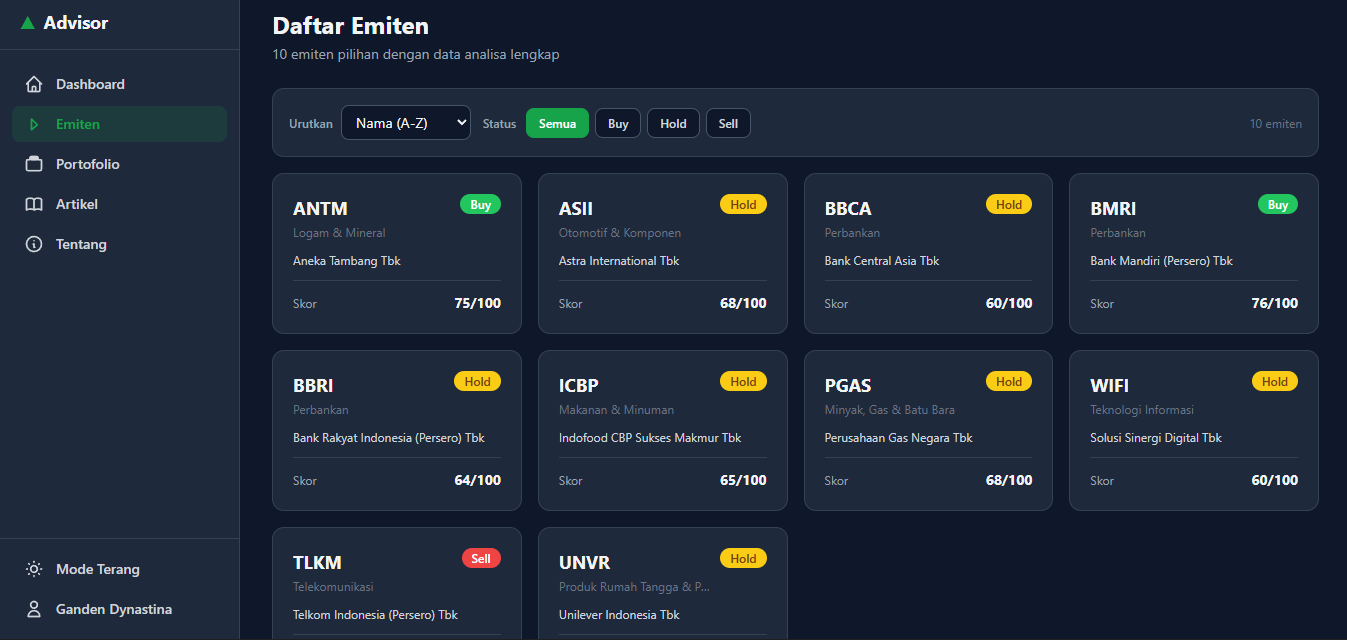Click the 76/100 score value
Viewport: 1347px width, 640px height.
coord(1275,303)
